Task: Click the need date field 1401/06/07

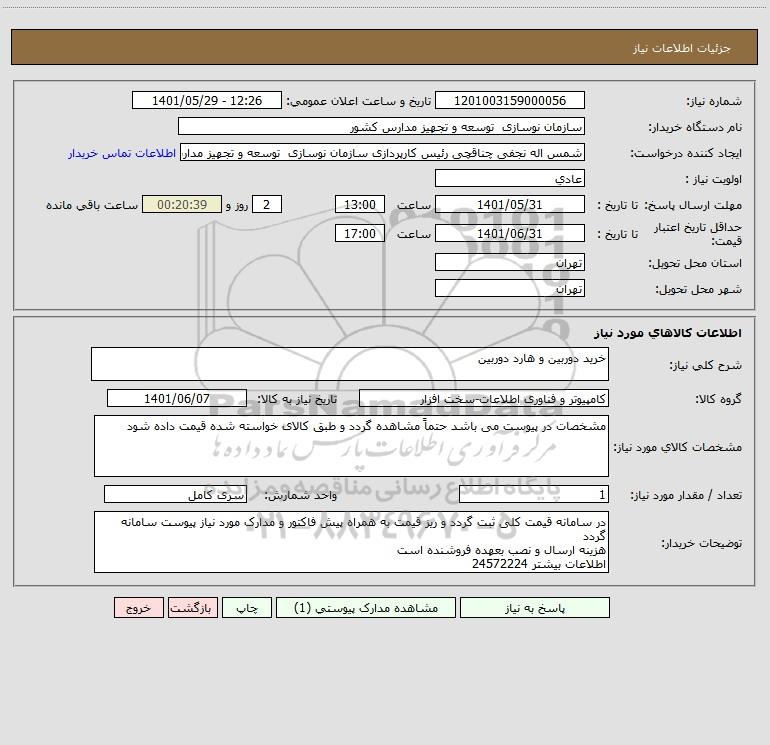Action: [177, 398]
